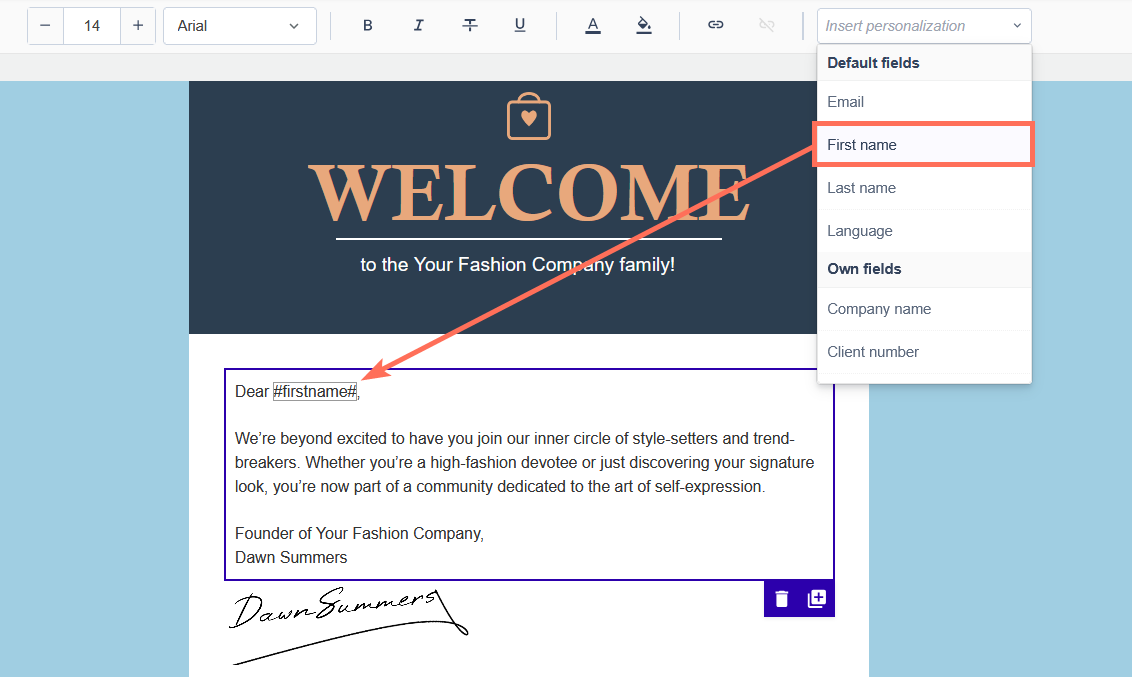Open the Arial font family dropdown
Image resolution: width=1132 pixels, height=677 pixels.
[240, 26]
